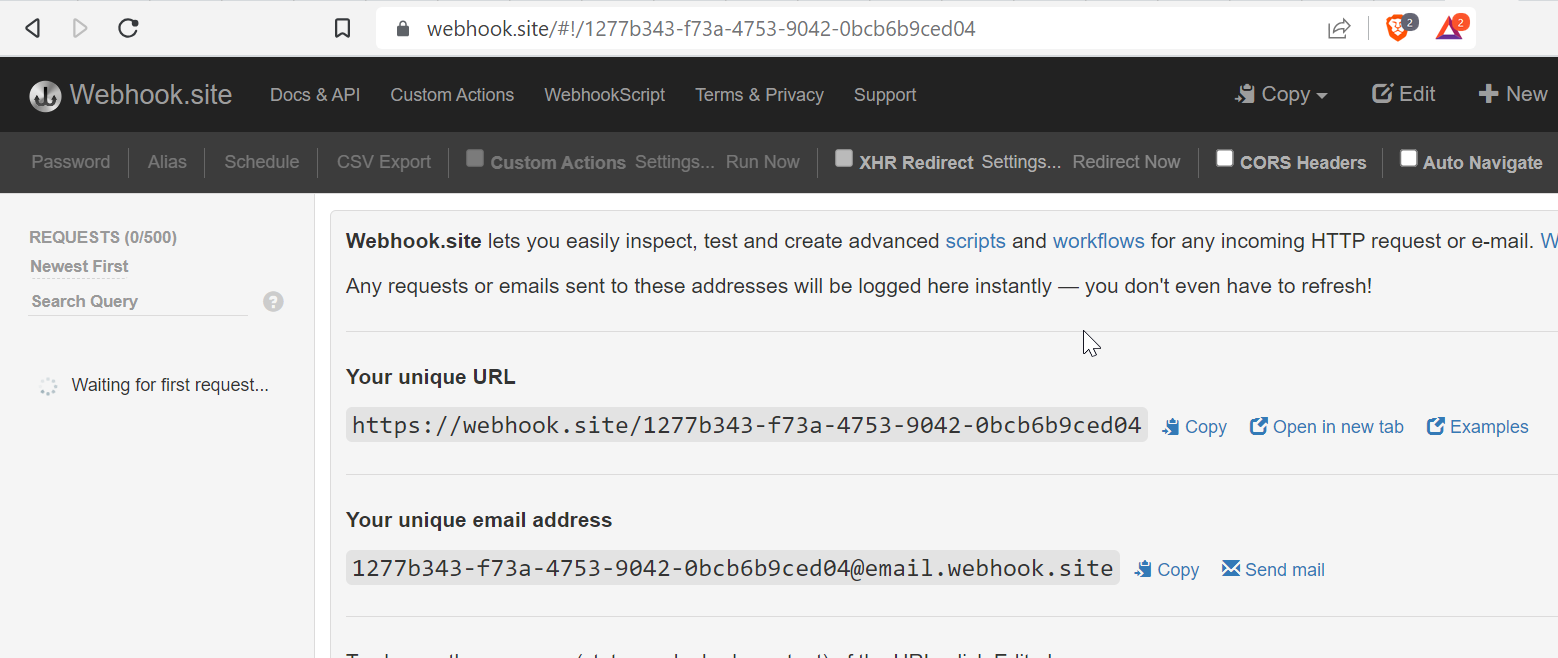Enable the Custom Actions checkbox
Screen dimensions: 1558x658
pyautogui.click(x=475, y=158)
